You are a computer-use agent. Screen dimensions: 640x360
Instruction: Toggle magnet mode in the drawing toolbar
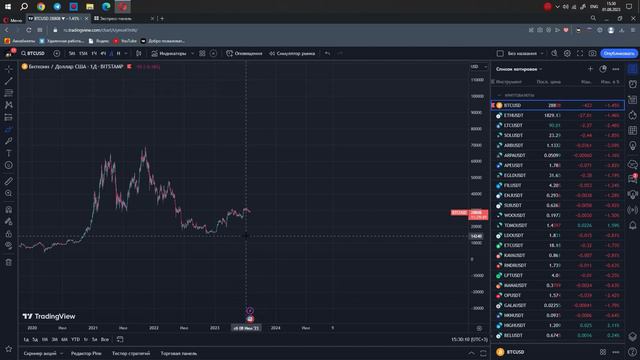(9, 209)
